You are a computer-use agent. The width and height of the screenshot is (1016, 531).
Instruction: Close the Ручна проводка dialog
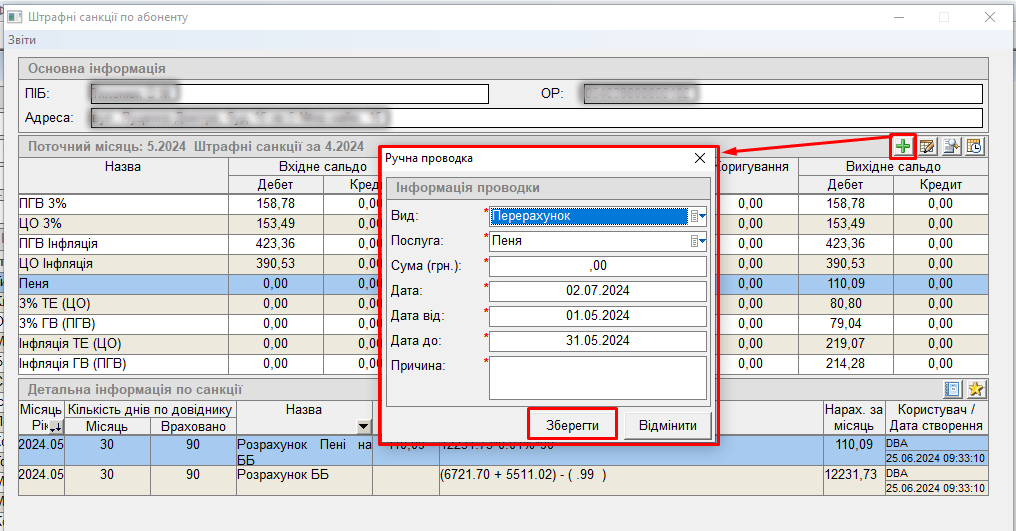[x=700, y=158]
